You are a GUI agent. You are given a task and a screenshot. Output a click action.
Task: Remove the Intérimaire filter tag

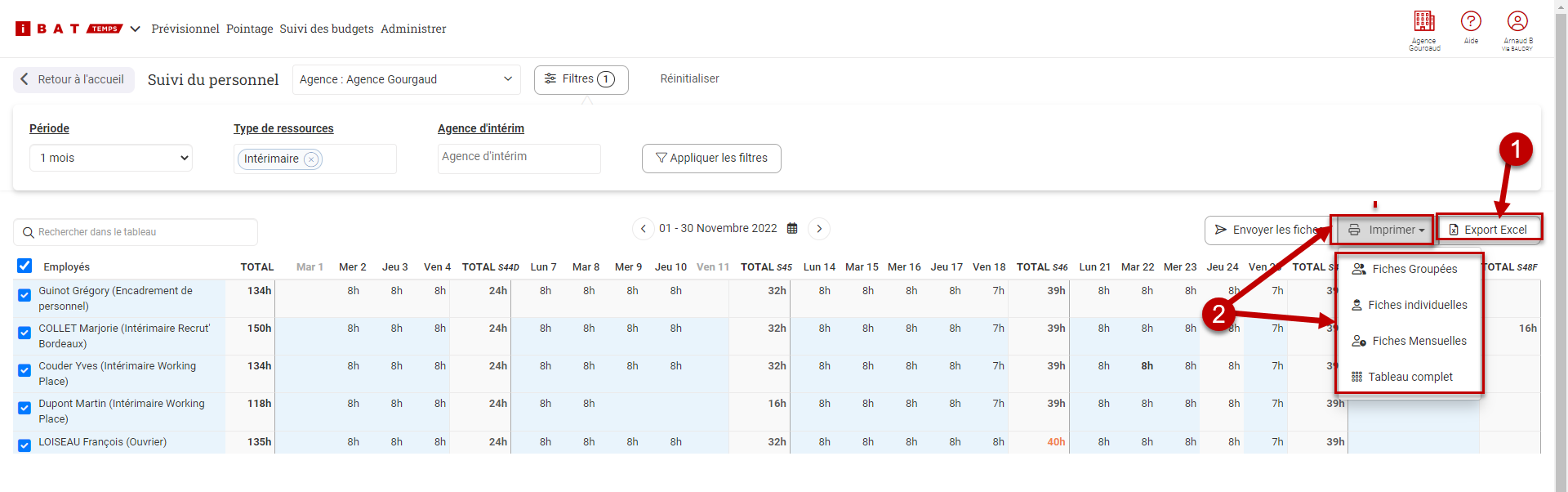point(311,159)
